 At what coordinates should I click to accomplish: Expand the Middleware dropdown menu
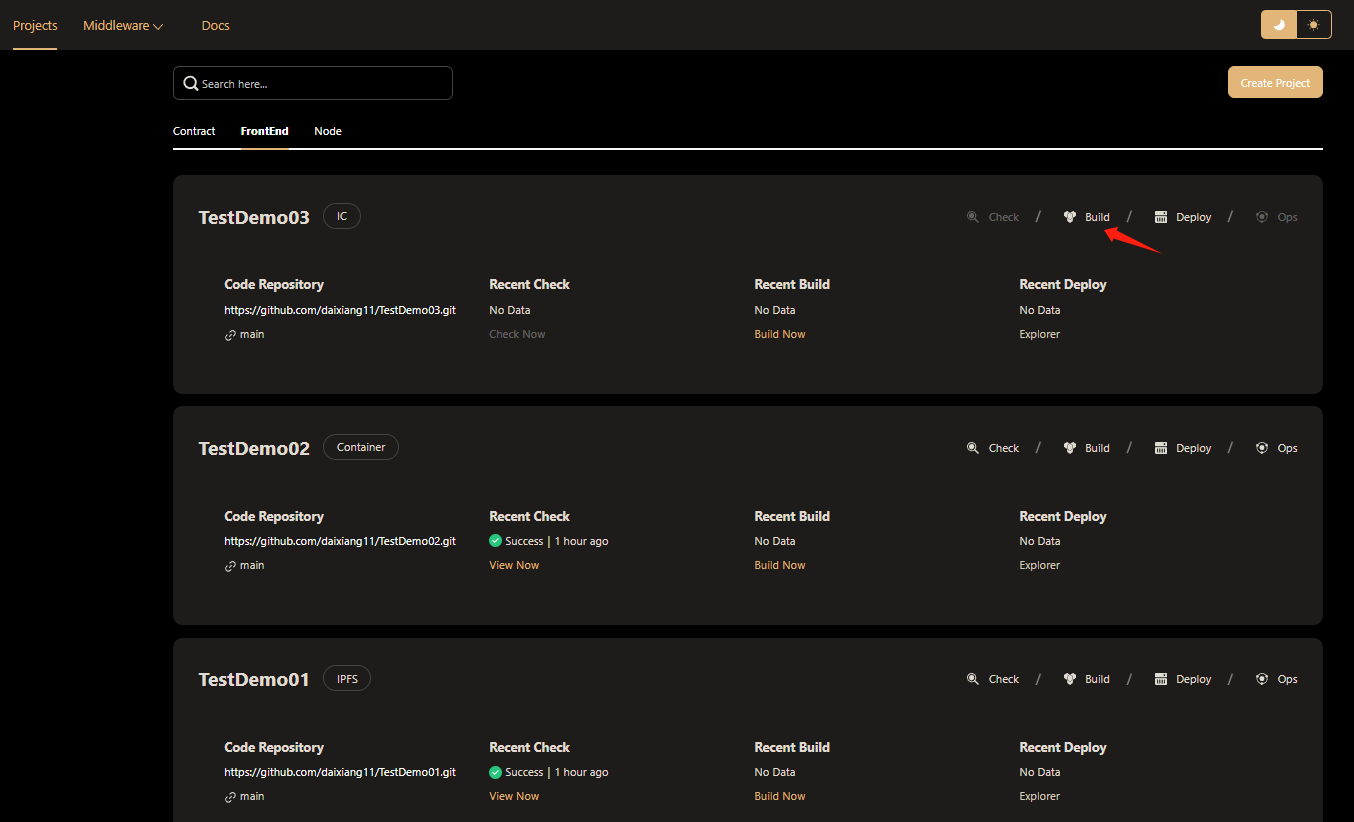point(123,26)
